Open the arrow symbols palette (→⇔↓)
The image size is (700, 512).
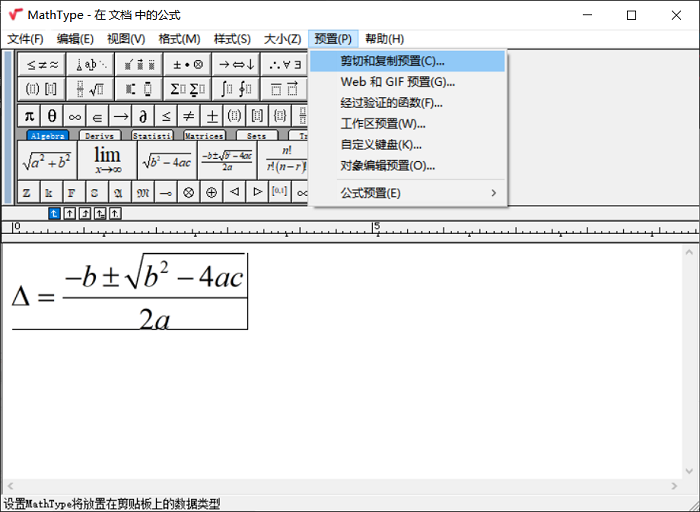pyautogui.click(x=236, y=65)
